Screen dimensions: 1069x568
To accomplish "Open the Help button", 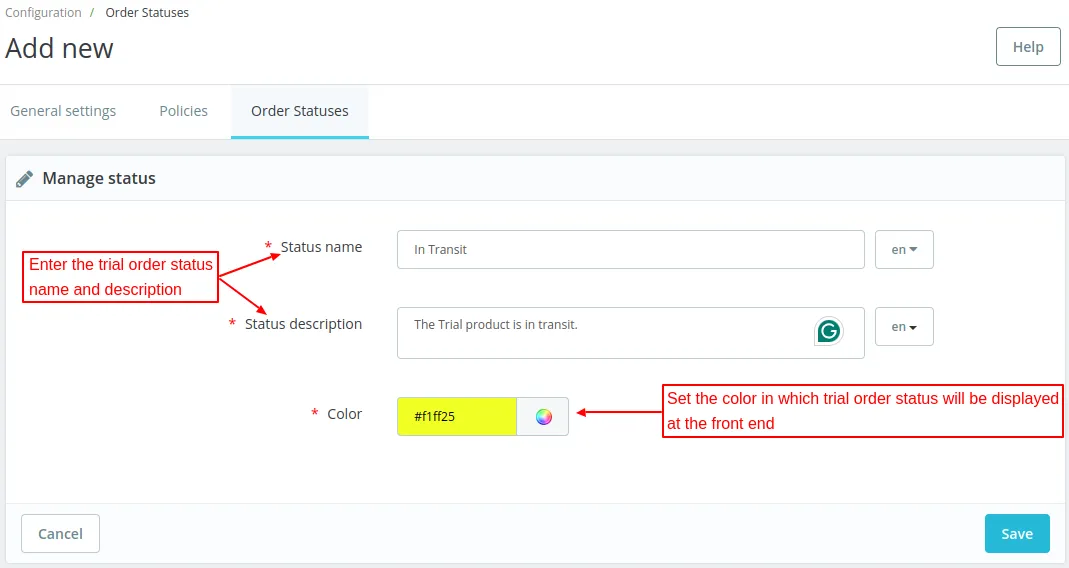I will (x=1028, y=47).
